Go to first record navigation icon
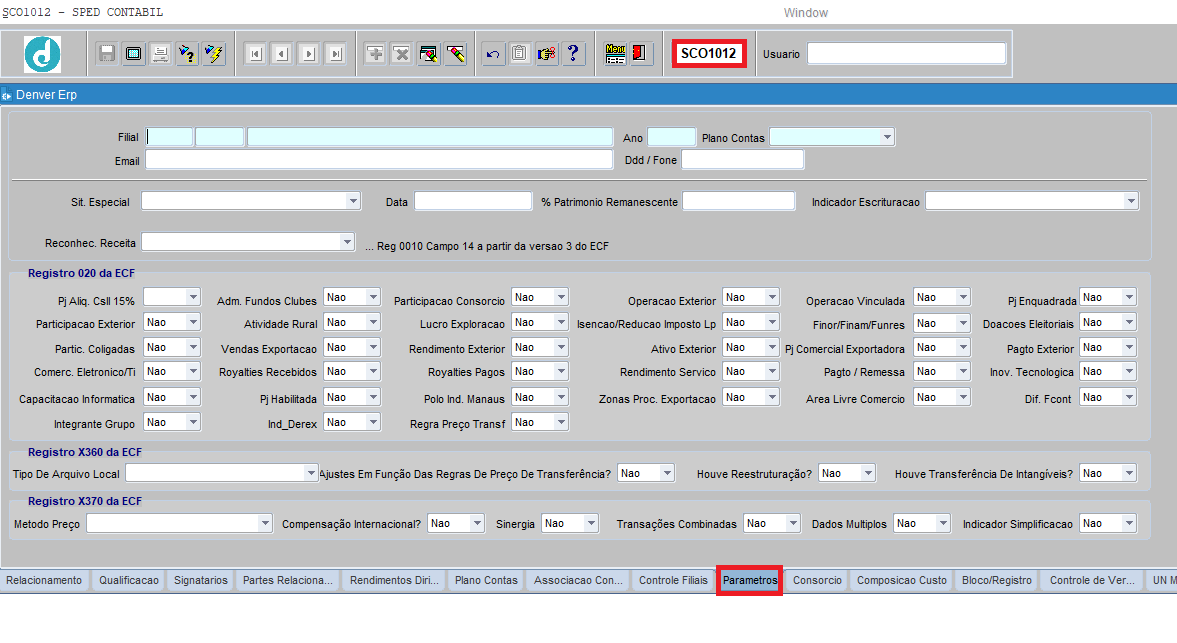 click(x=256, y=54)
